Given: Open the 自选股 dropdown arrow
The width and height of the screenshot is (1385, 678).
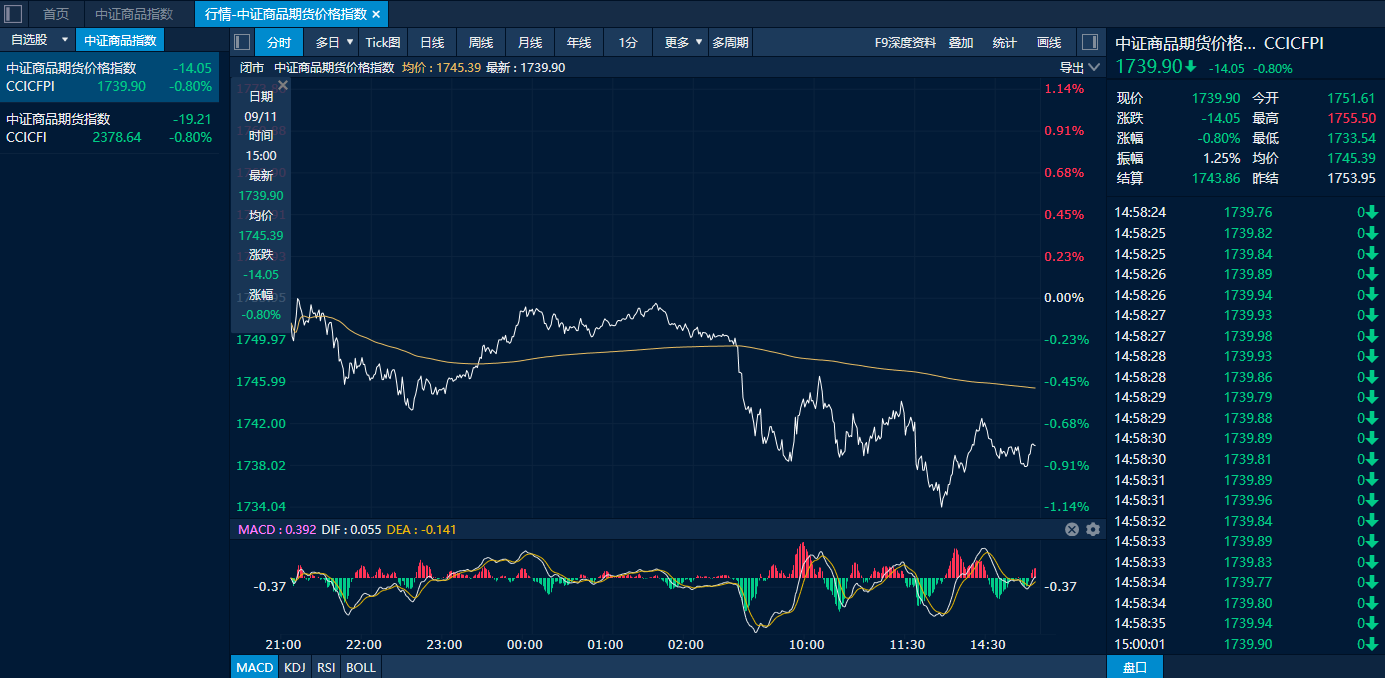Looking at the screenshot, I should pos(65,40).
